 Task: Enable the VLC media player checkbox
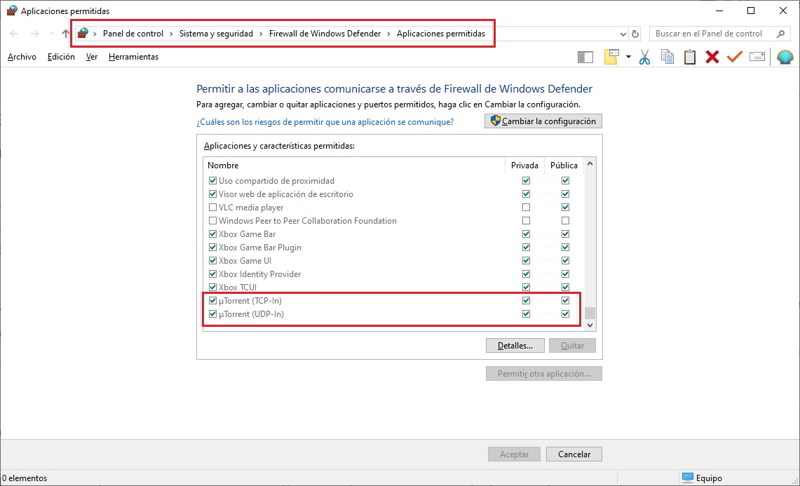(x=212, y=207)
